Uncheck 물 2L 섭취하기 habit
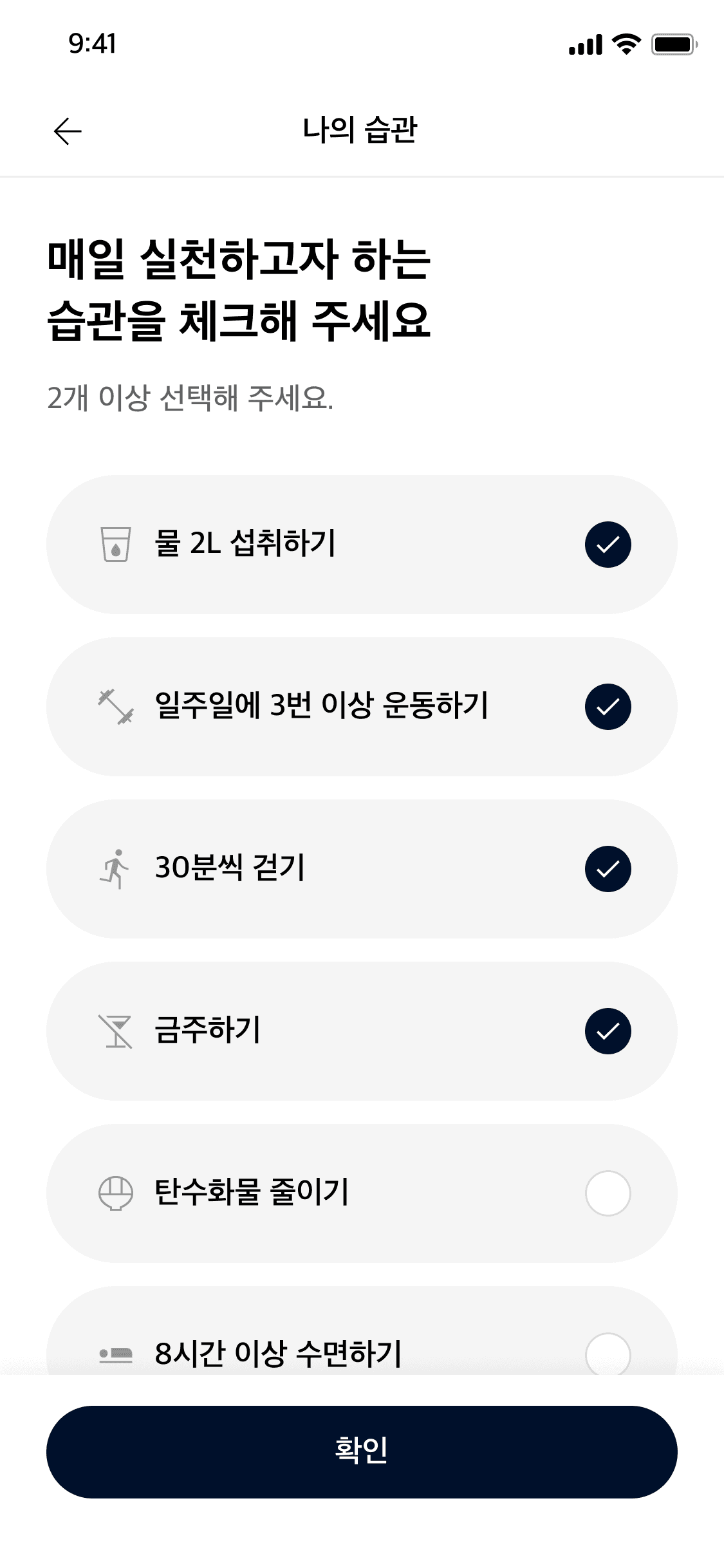The width and height of the screenshot is (724, 1568). [608, 545]
